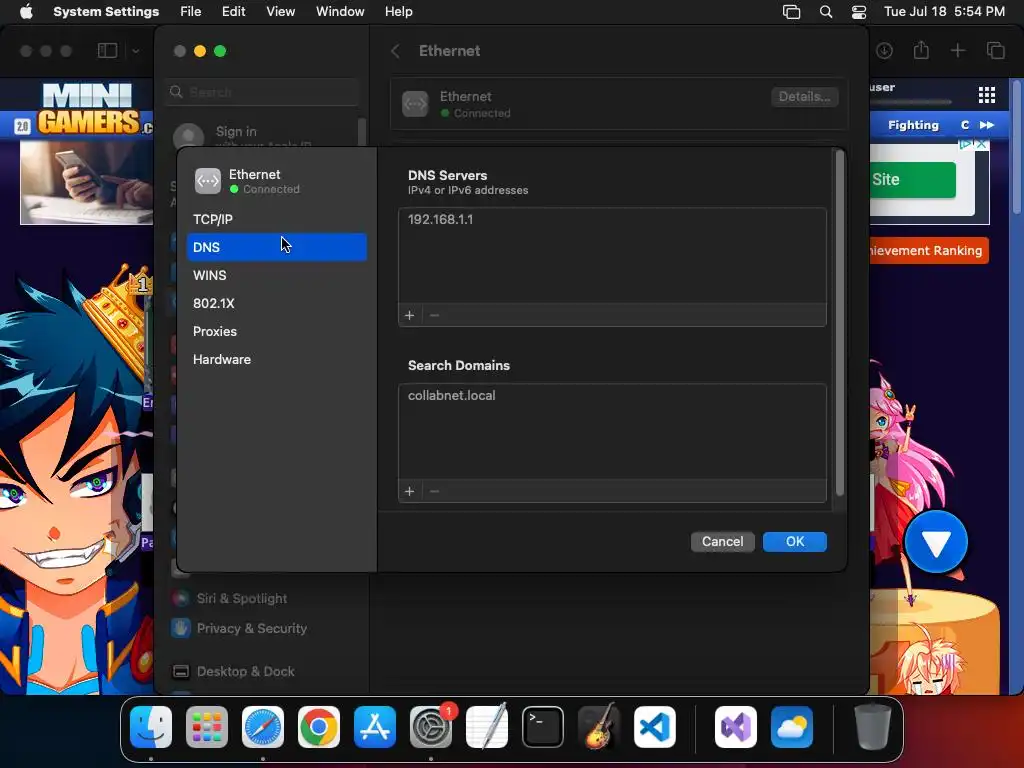
Task: Open Spotlight search in menu bar
Action: tap(826, 12)
